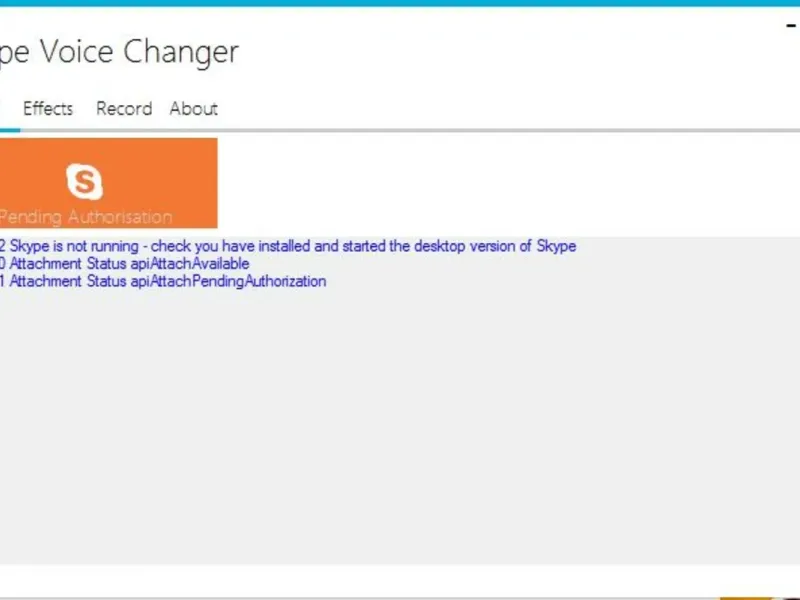Switch to the Record tab

click(124, 108)
